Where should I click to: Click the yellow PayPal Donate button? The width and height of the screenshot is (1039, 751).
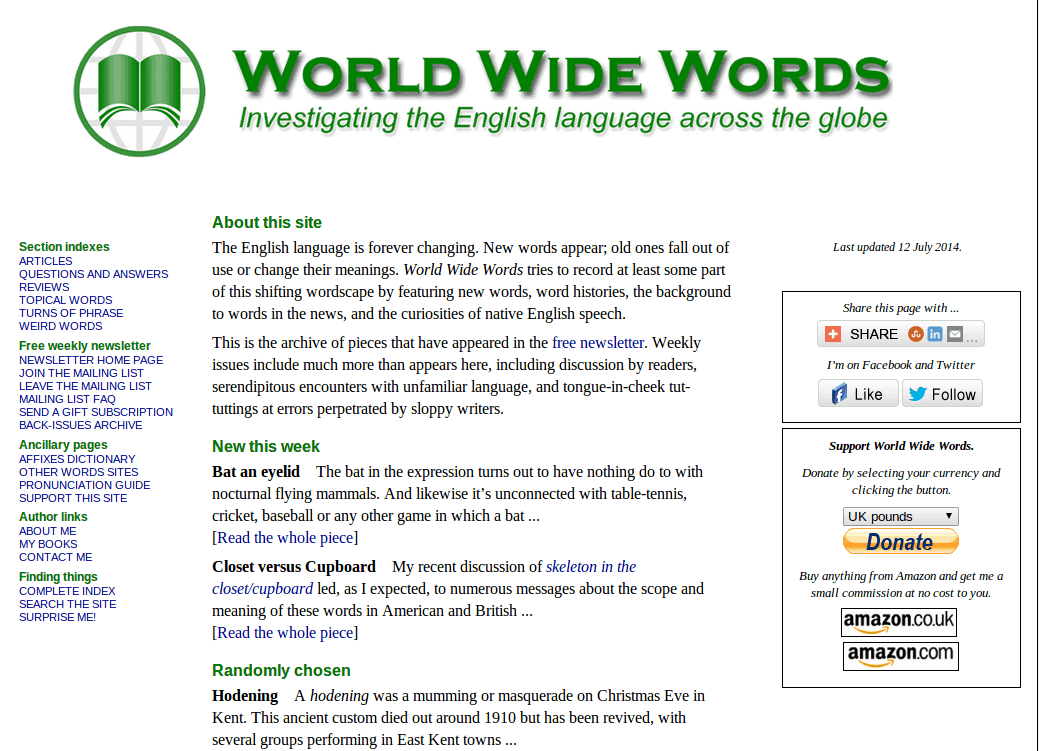(900, 542)
